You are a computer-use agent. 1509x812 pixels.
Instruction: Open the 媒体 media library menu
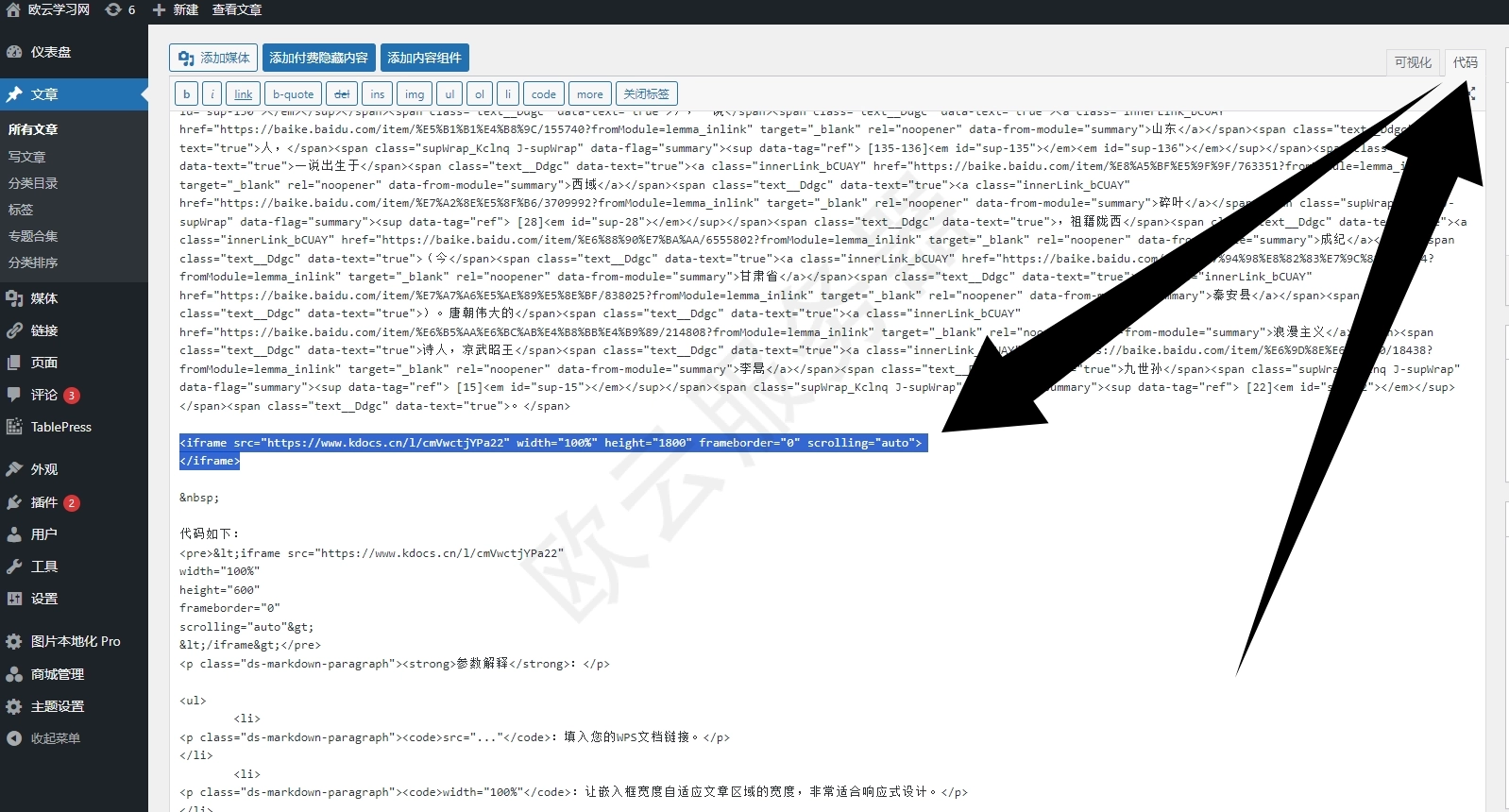point(43,298)
